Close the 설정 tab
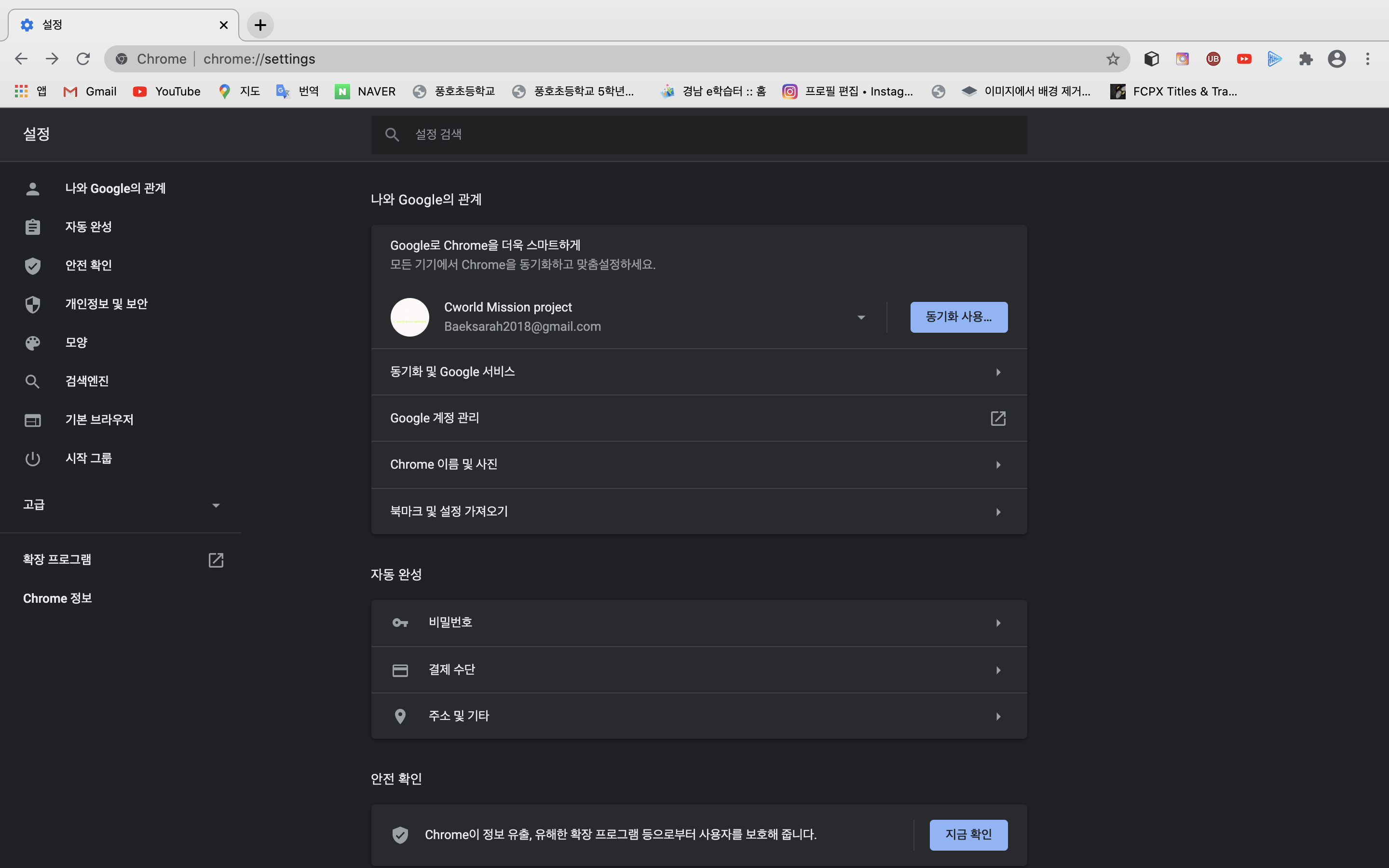1389x868 pixels. [224, 25]
